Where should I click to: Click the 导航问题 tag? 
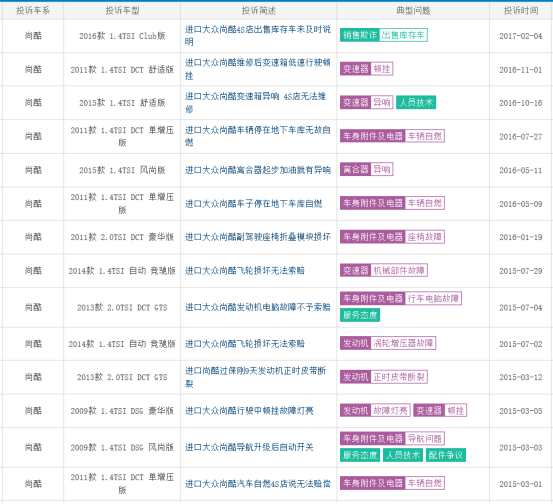(x=425, y=438)
